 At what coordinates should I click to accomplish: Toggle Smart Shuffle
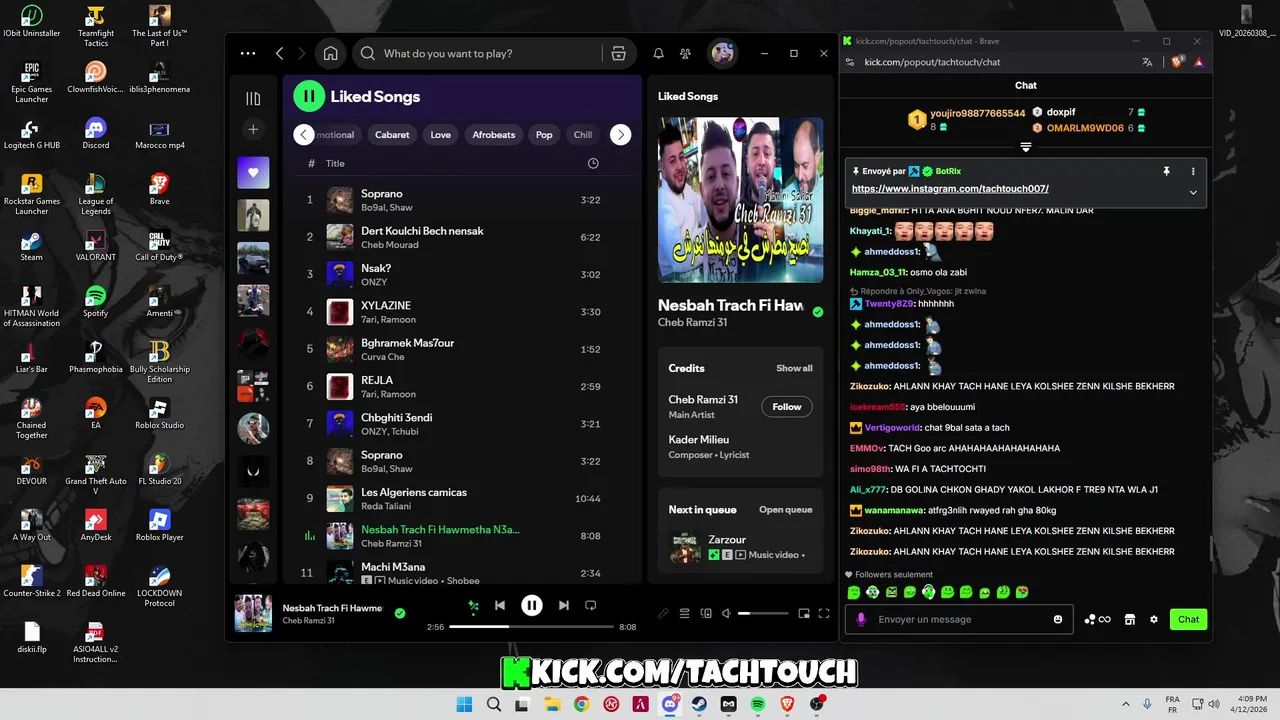click(474, 605)
